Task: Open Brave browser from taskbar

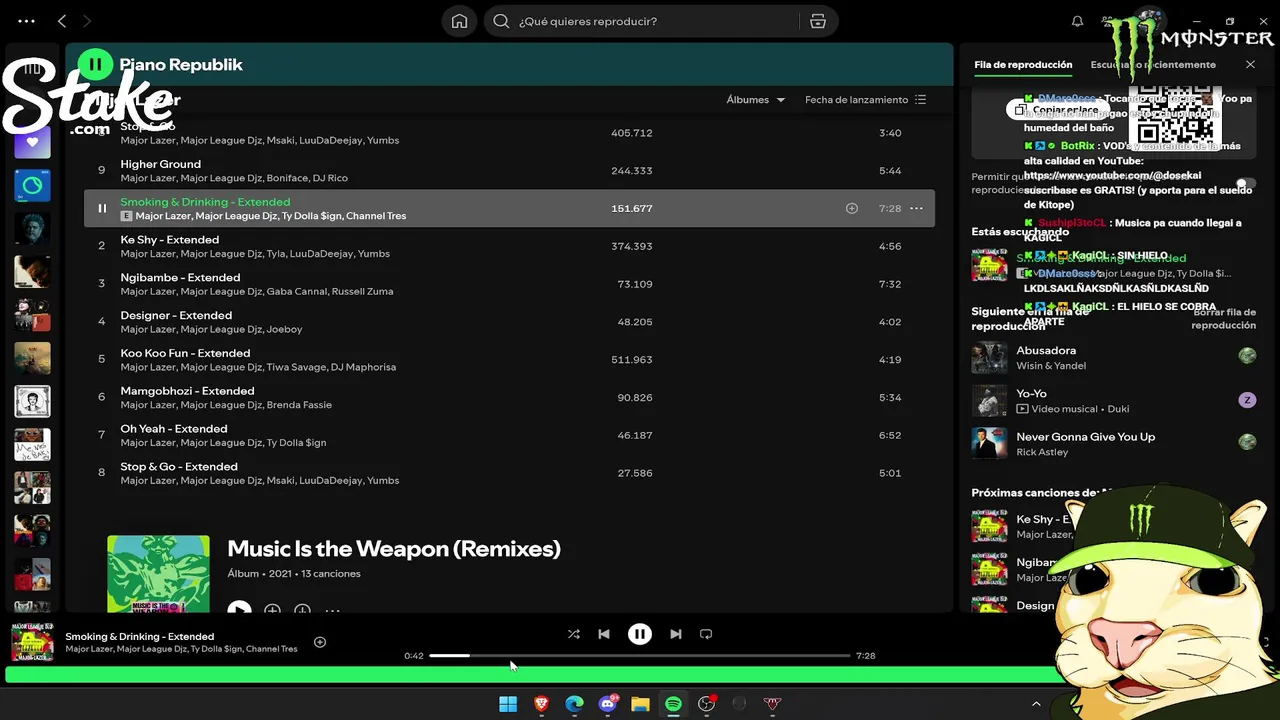Action: click(x=541, y=704)
